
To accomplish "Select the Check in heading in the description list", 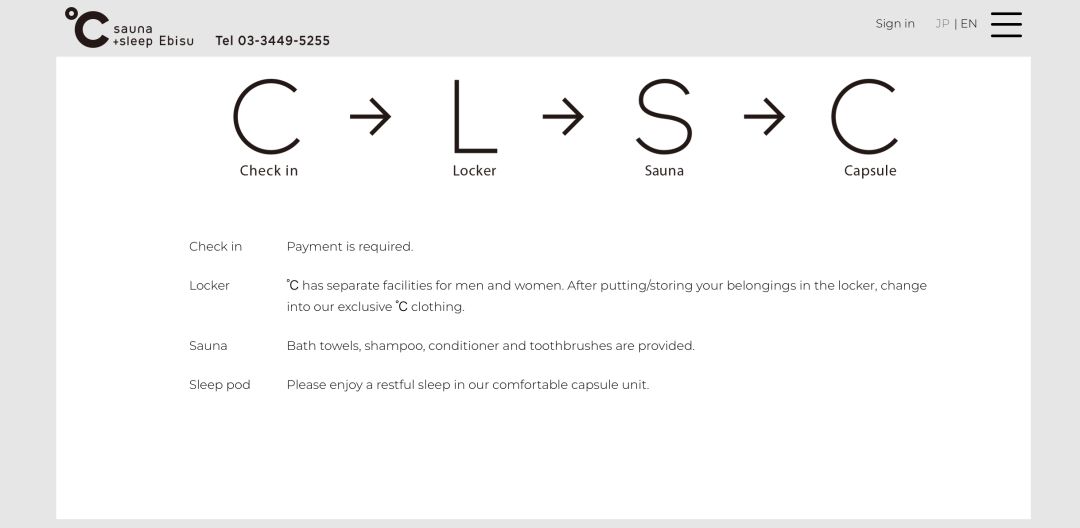I will [x=215, y=247].
